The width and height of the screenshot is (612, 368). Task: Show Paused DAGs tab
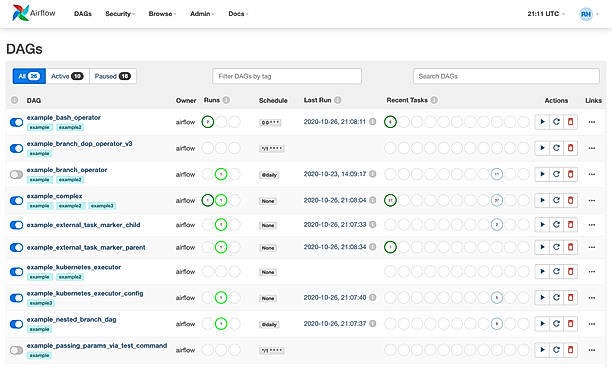(113, 76)
